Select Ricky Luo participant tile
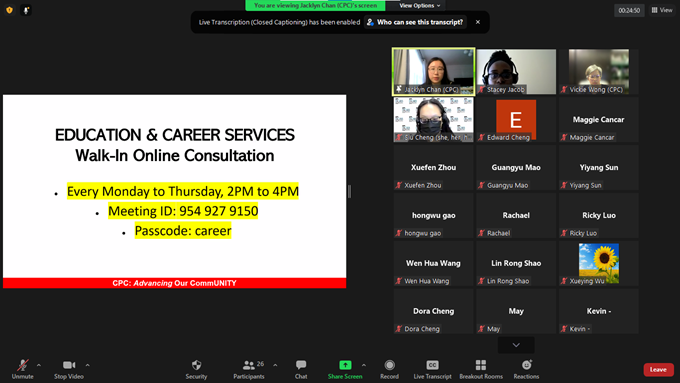The width and height of the screenshot is (680, 383). click(598, 215)
